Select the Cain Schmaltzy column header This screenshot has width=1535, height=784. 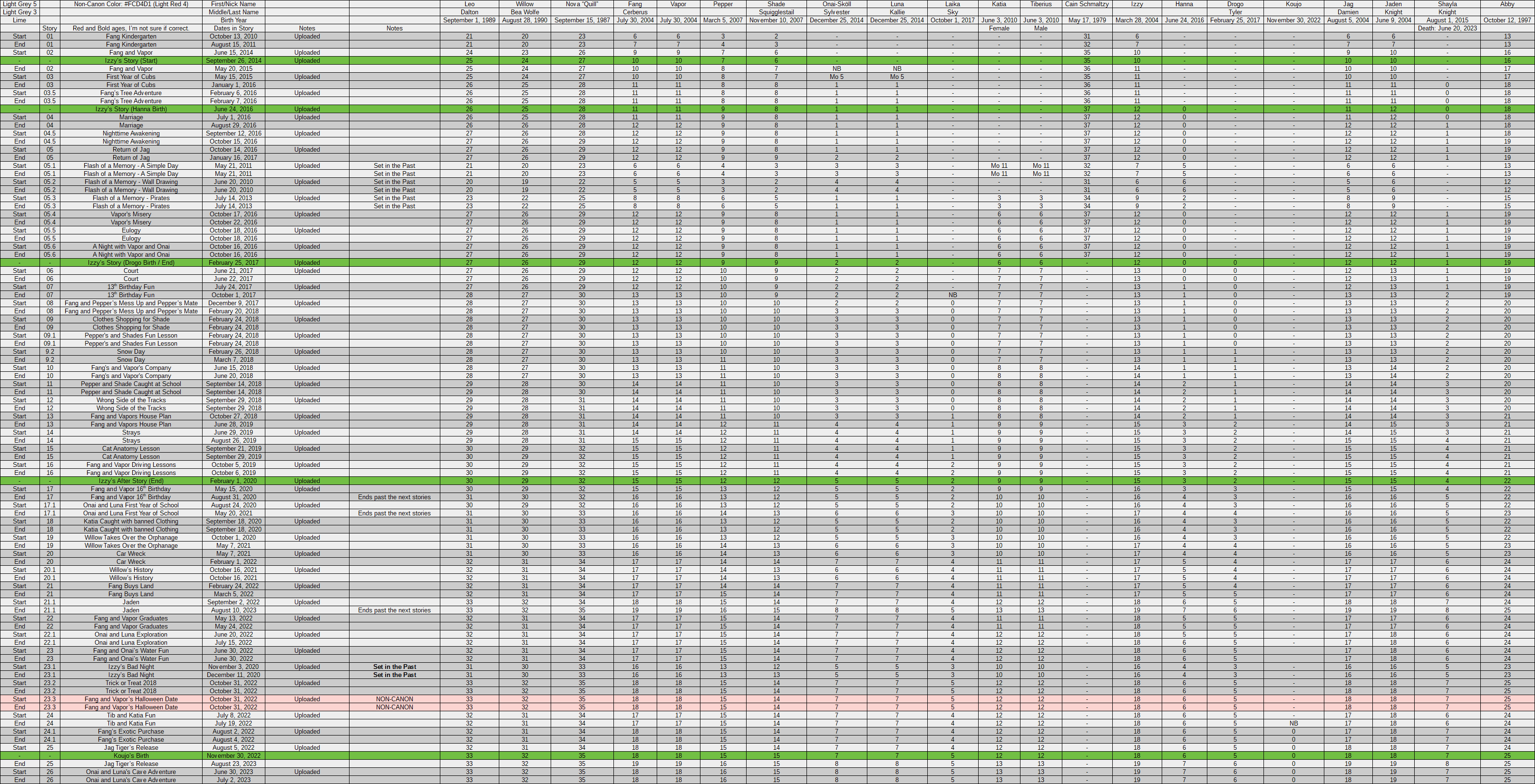pos(1087,4)
